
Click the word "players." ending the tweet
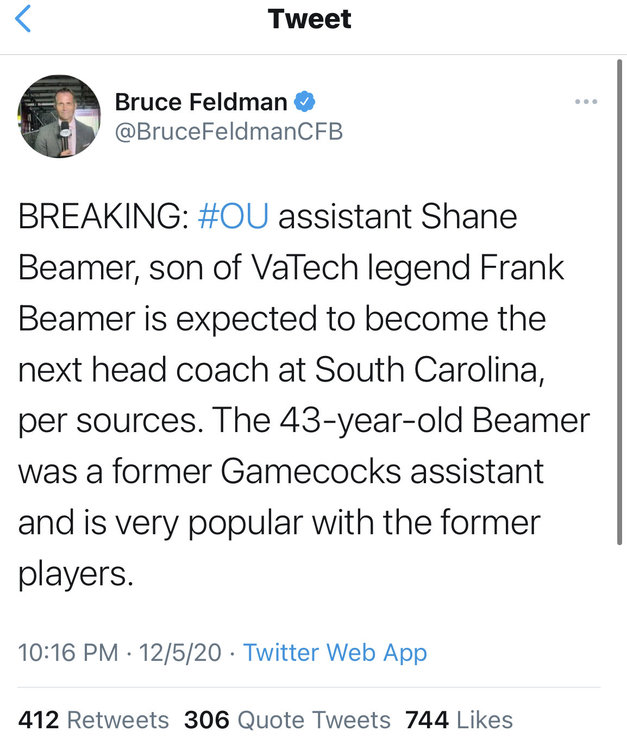click(x=75, y=575)
